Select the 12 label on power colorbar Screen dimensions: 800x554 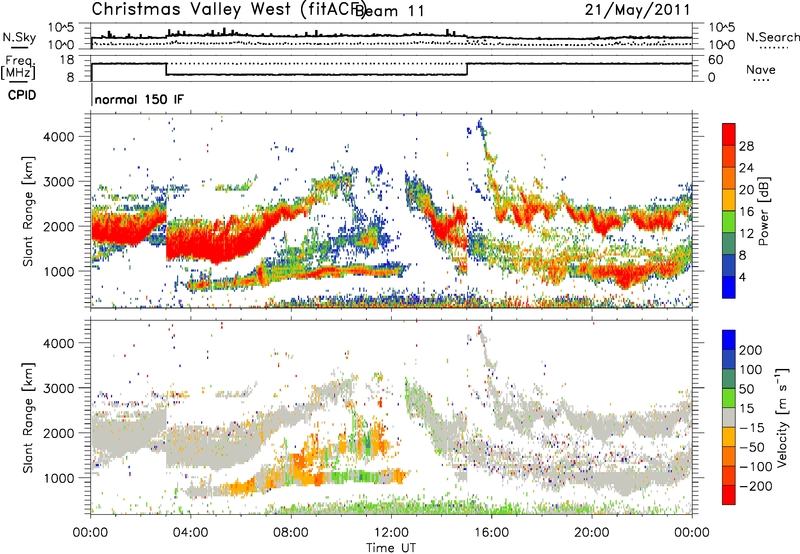pyautogui.click(x=746, y=234)
